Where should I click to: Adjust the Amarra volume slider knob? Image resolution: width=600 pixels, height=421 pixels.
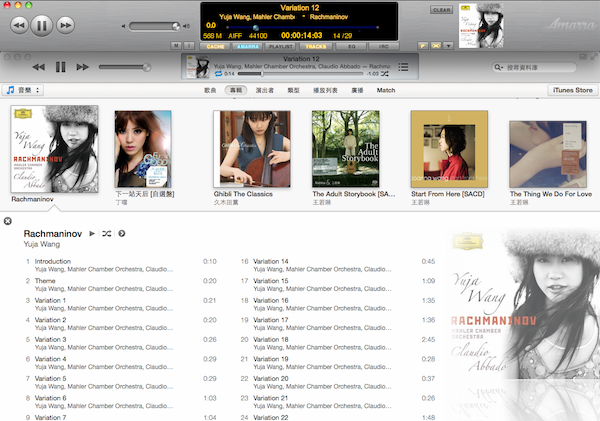coord(176,26)
